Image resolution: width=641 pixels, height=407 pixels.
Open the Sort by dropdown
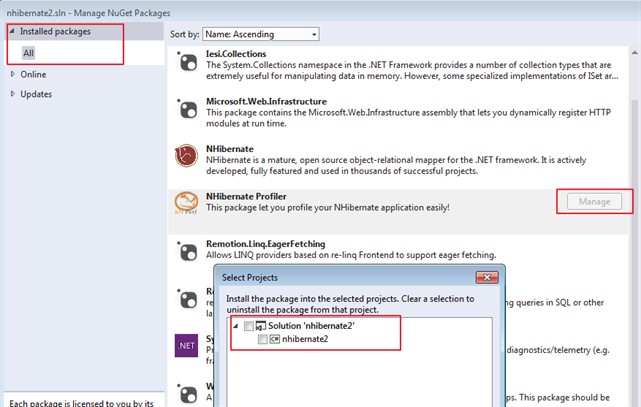261,34
